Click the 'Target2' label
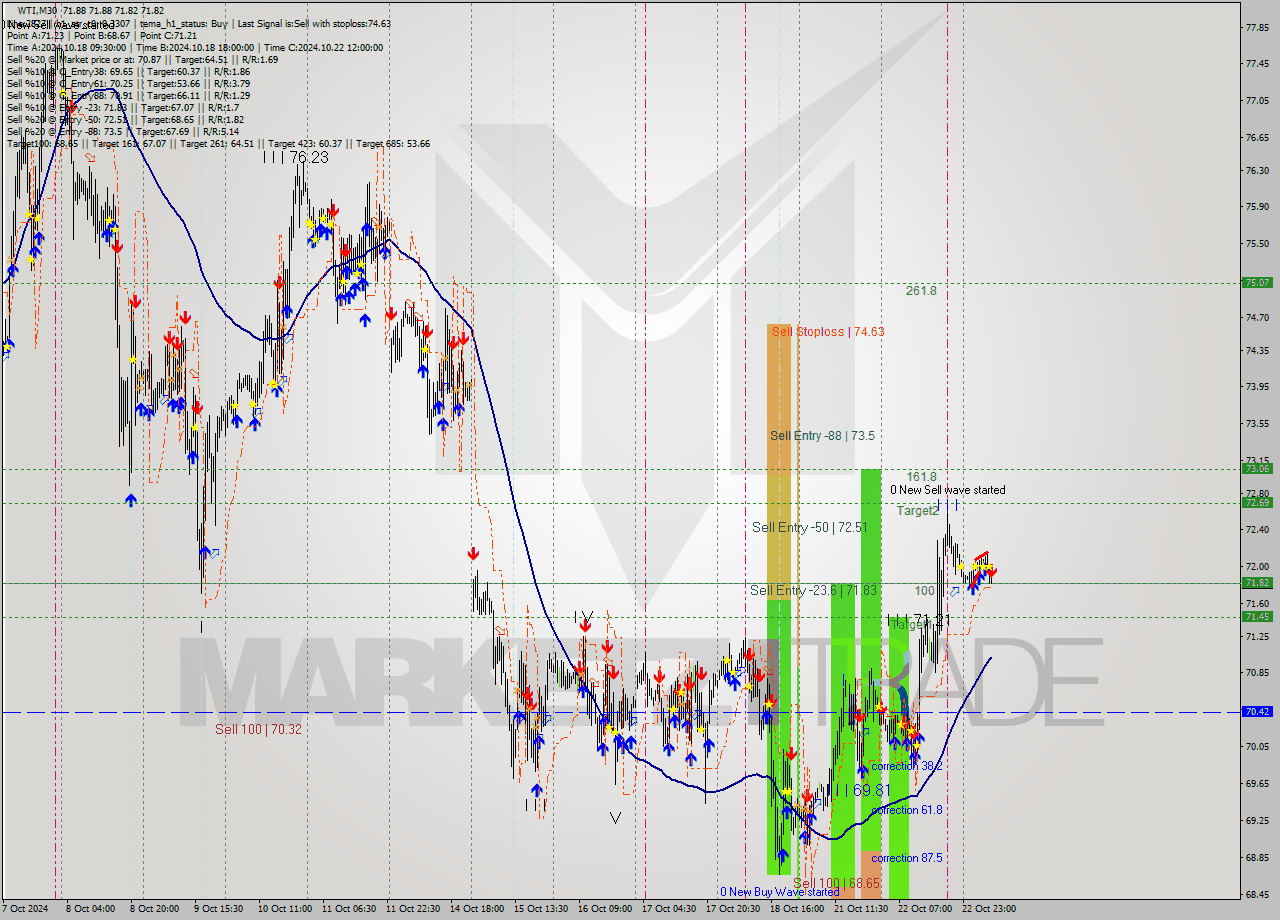 tap(917, 510)
